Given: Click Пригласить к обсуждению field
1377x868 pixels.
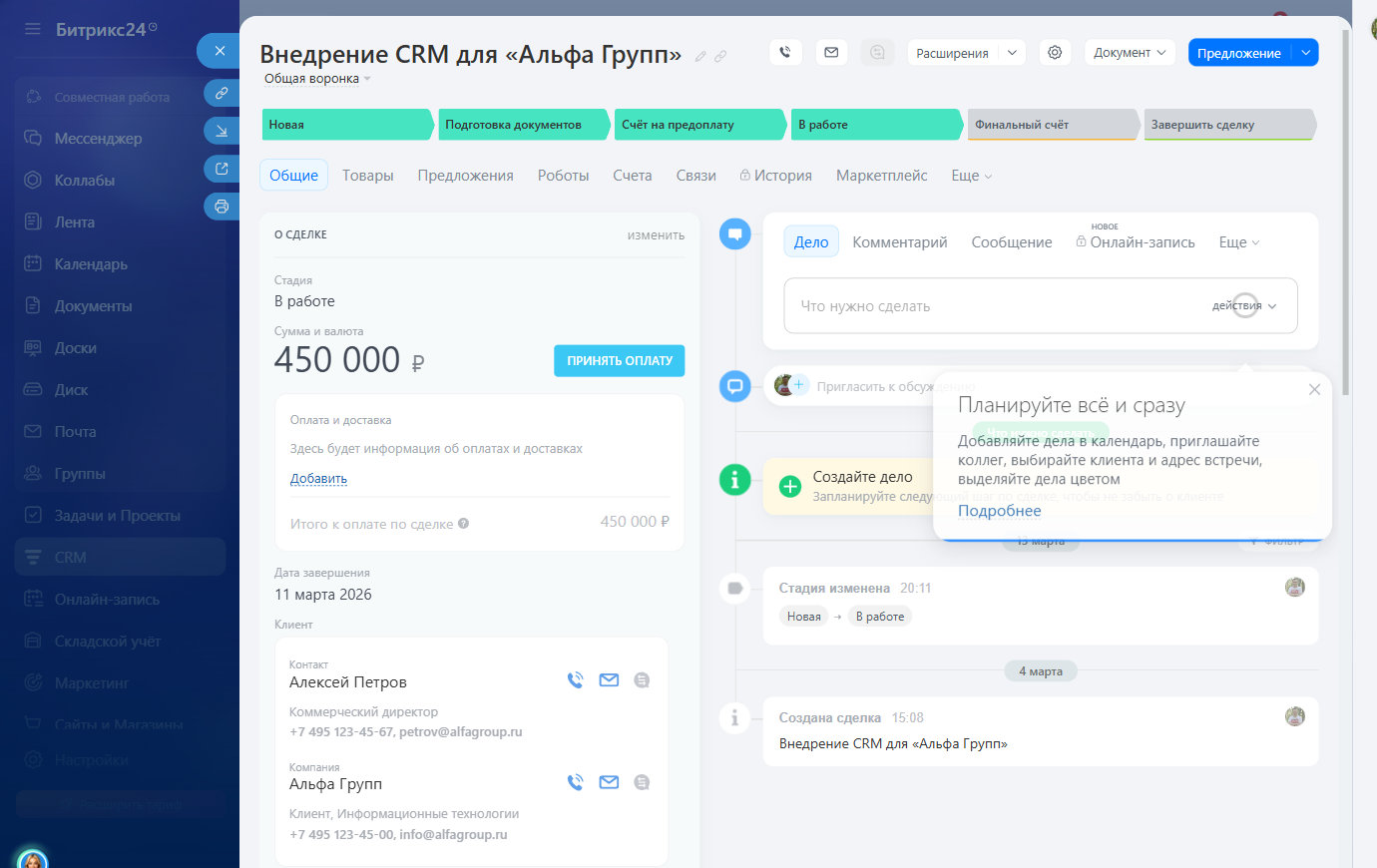Looking at the screenshot, I should coord(895,387).
